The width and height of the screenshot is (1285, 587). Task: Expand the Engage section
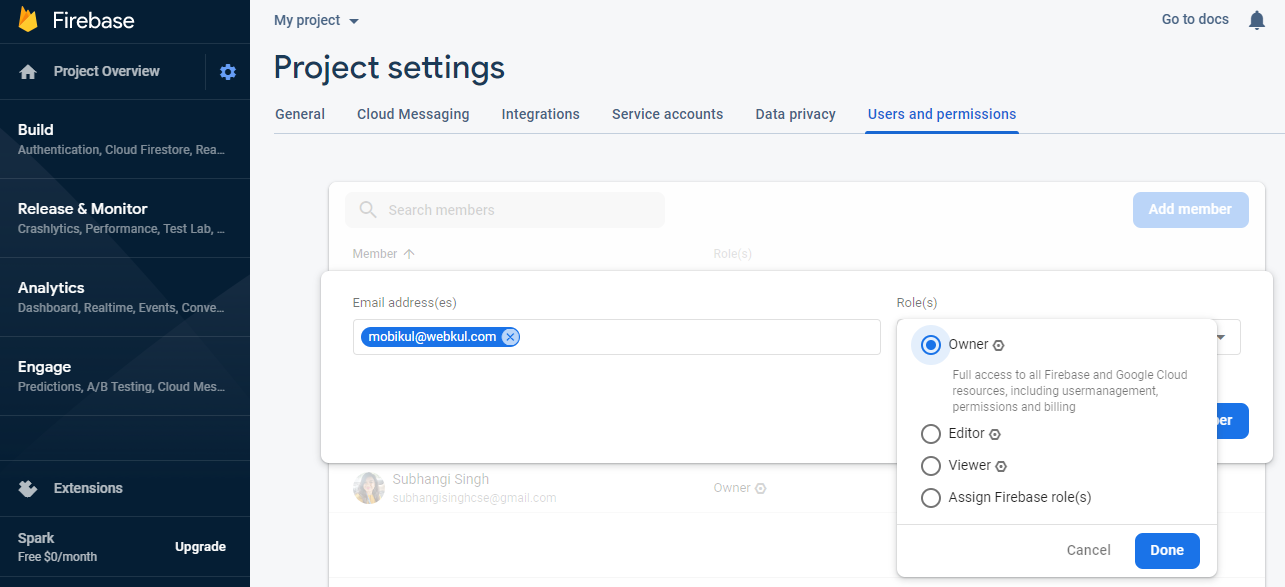[x=125, y=376]
